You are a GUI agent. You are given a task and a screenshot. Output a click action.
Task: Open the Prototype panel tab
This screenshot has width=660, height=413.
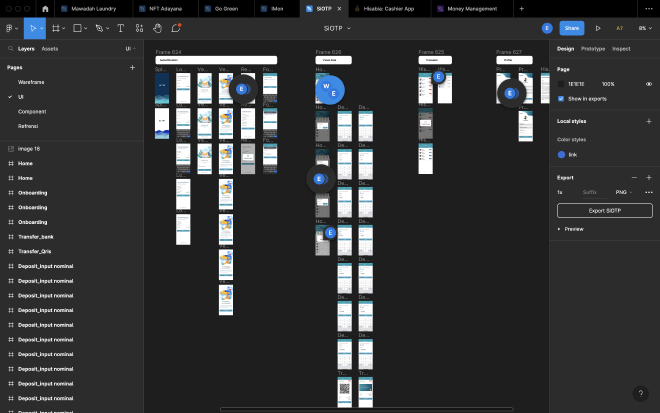[x=593, y=49]
